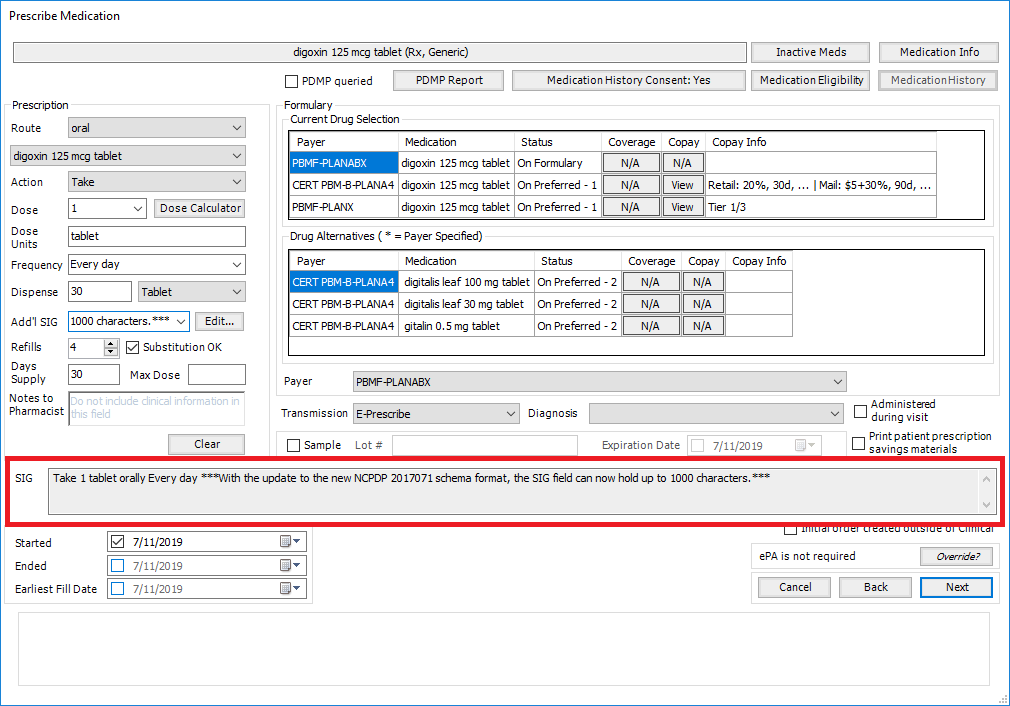
Task: Click the On Formulary status cell
Action: click(558, 163)
